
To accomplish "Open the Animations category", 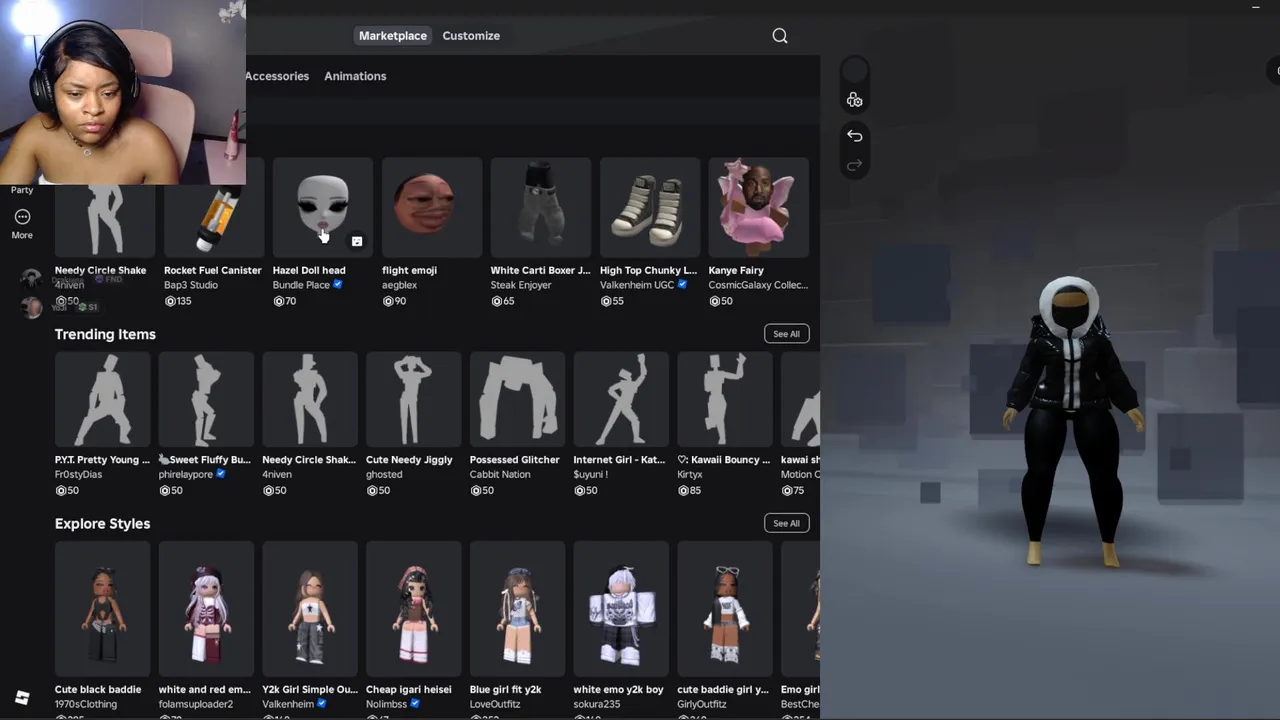I will pos(355,76).
